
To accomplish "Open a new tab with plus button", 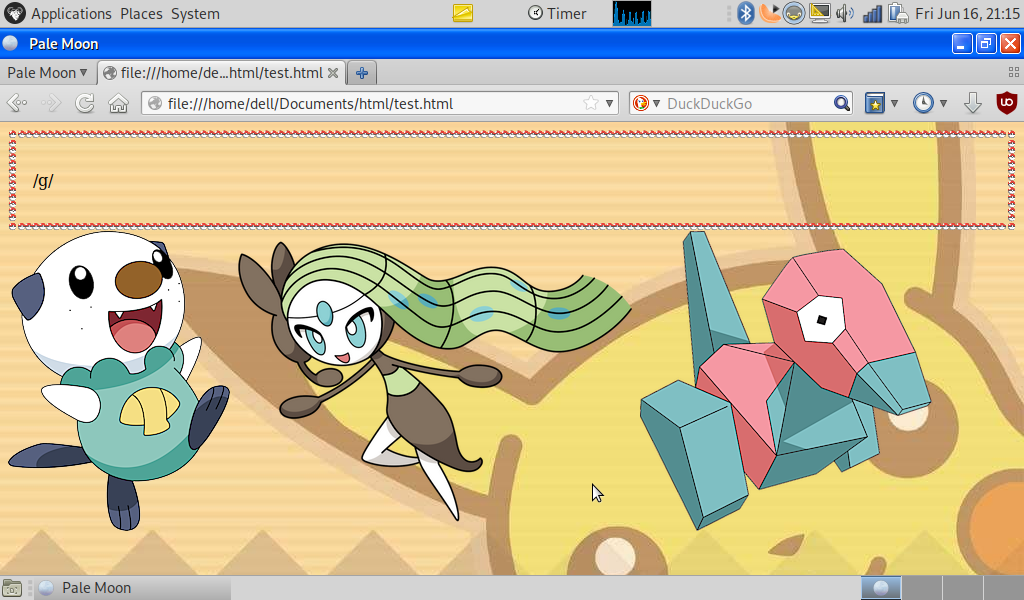I will [362, 72].
